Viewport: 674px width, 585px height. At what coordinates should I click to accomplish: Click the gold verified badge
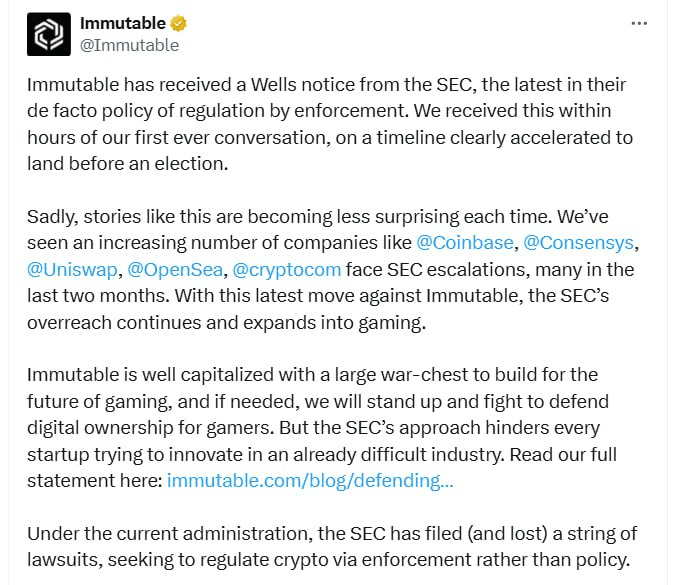(x=178, y=23)
